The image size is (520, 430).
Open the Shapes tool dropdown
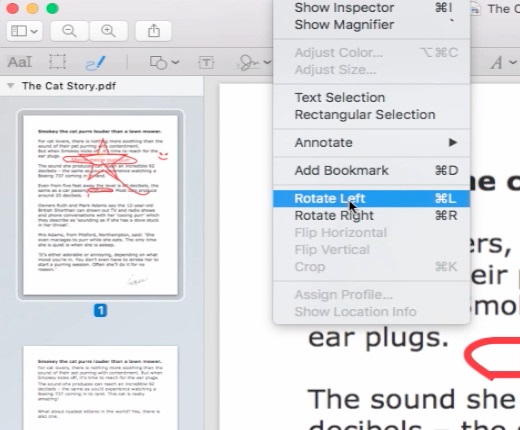point(165,62)
